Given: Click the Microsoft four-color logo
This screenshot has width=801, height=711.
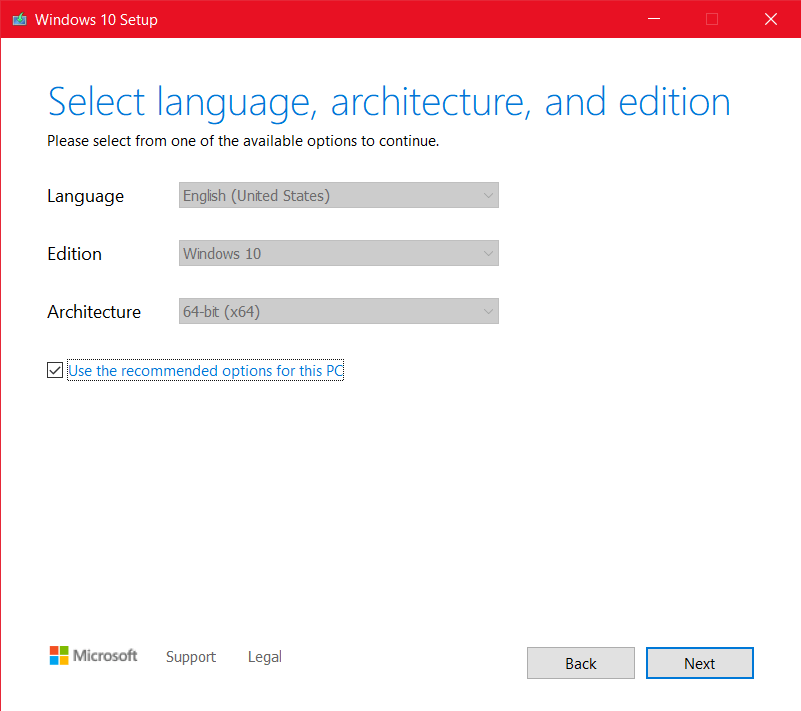Looking at the screenshot, I should click(x=59, y=655).
